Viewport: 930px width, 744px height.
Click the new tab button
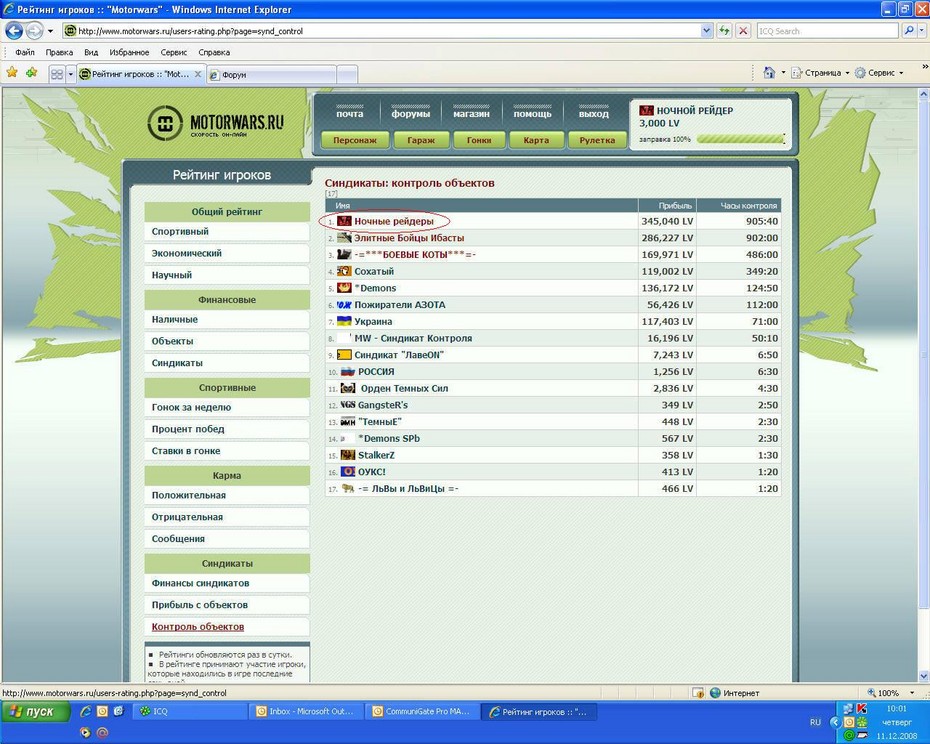[x=347, y=75]
